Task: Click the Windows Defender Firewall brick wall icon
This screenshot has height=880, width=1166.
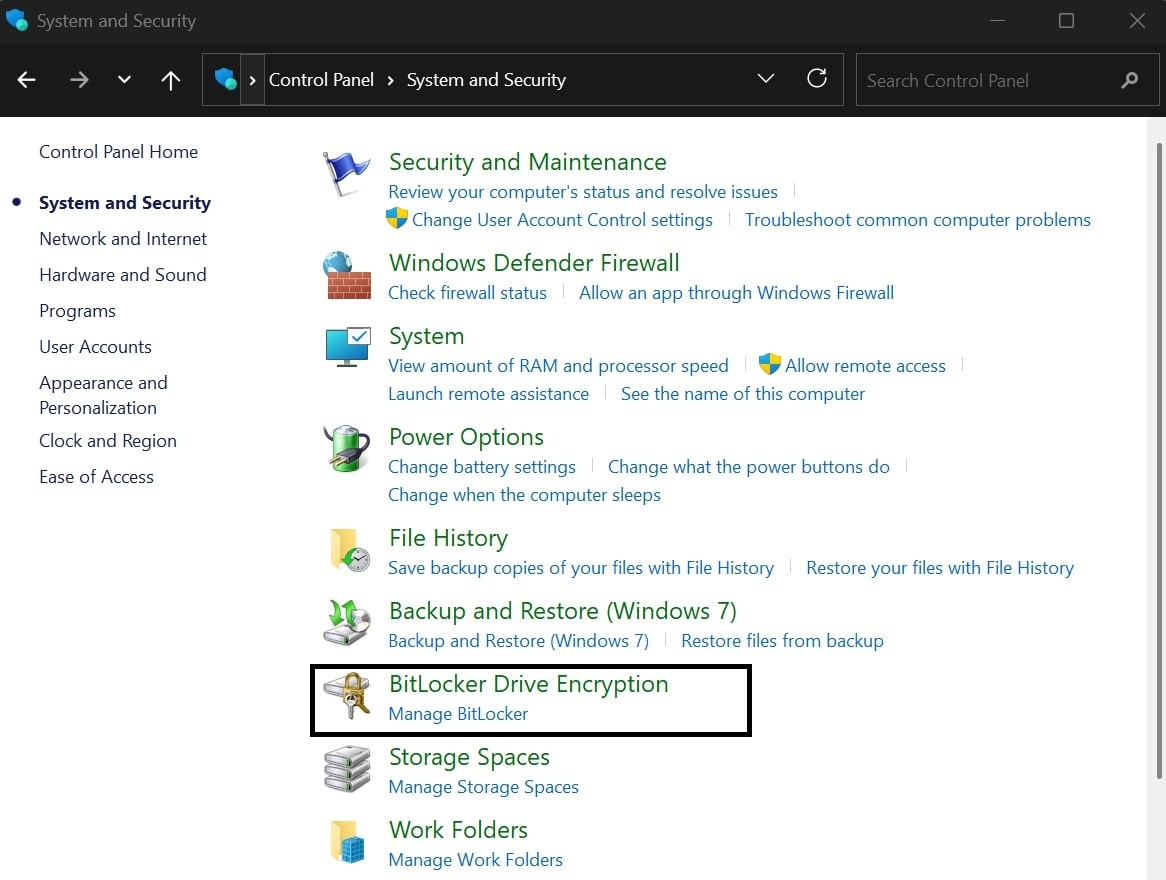Action: [346, 276]
